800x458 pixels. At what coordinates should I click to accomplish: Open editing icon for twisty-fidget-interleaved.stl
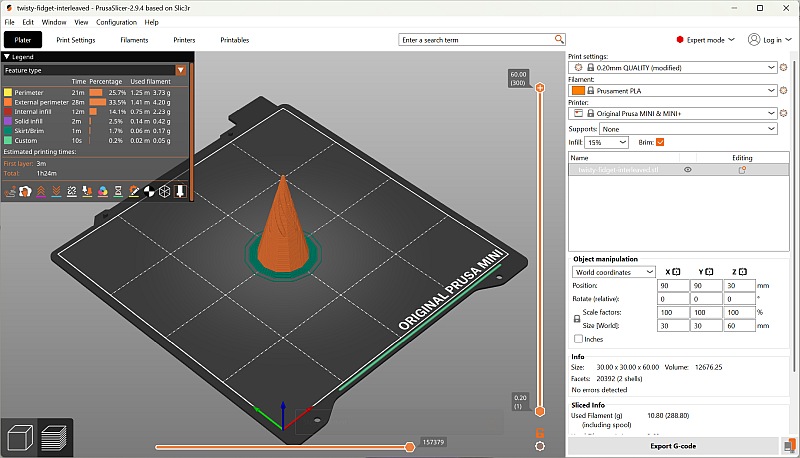tap(742, 170)
